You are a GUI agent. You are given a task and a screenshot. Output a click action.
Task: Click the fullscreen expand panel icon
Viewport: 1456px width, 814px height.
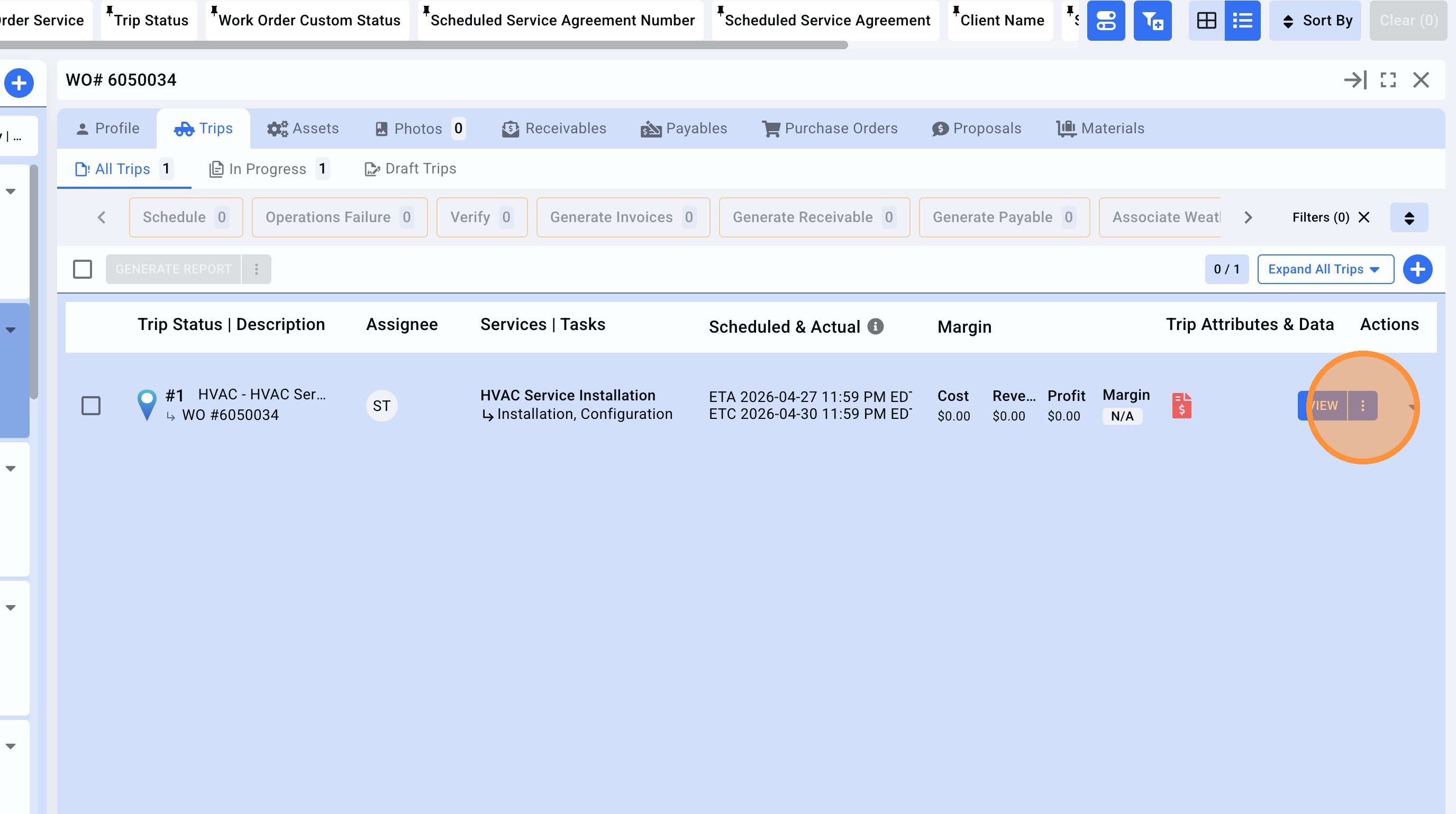click(1388, 80)
